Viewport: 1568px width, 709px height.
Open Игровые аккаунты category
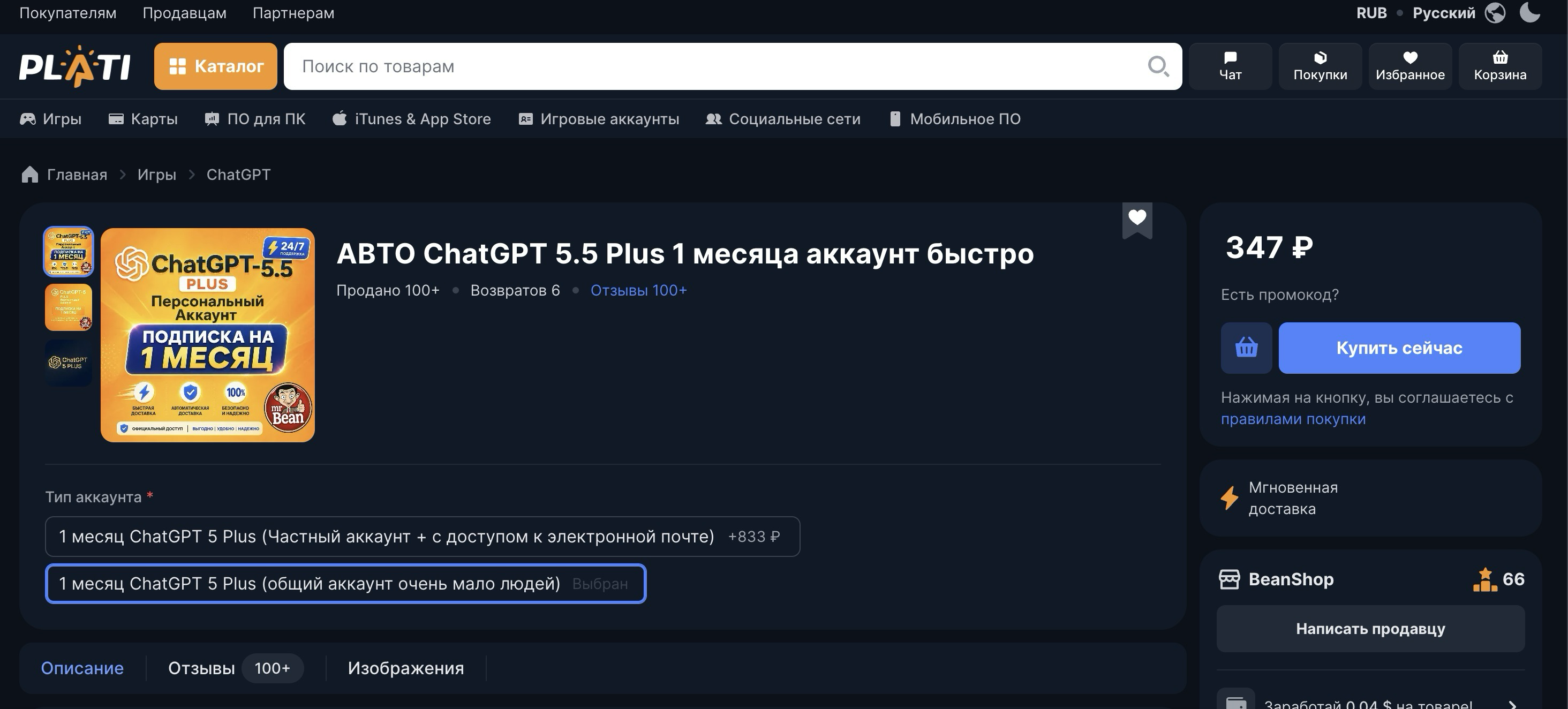(x=598, y=119)
